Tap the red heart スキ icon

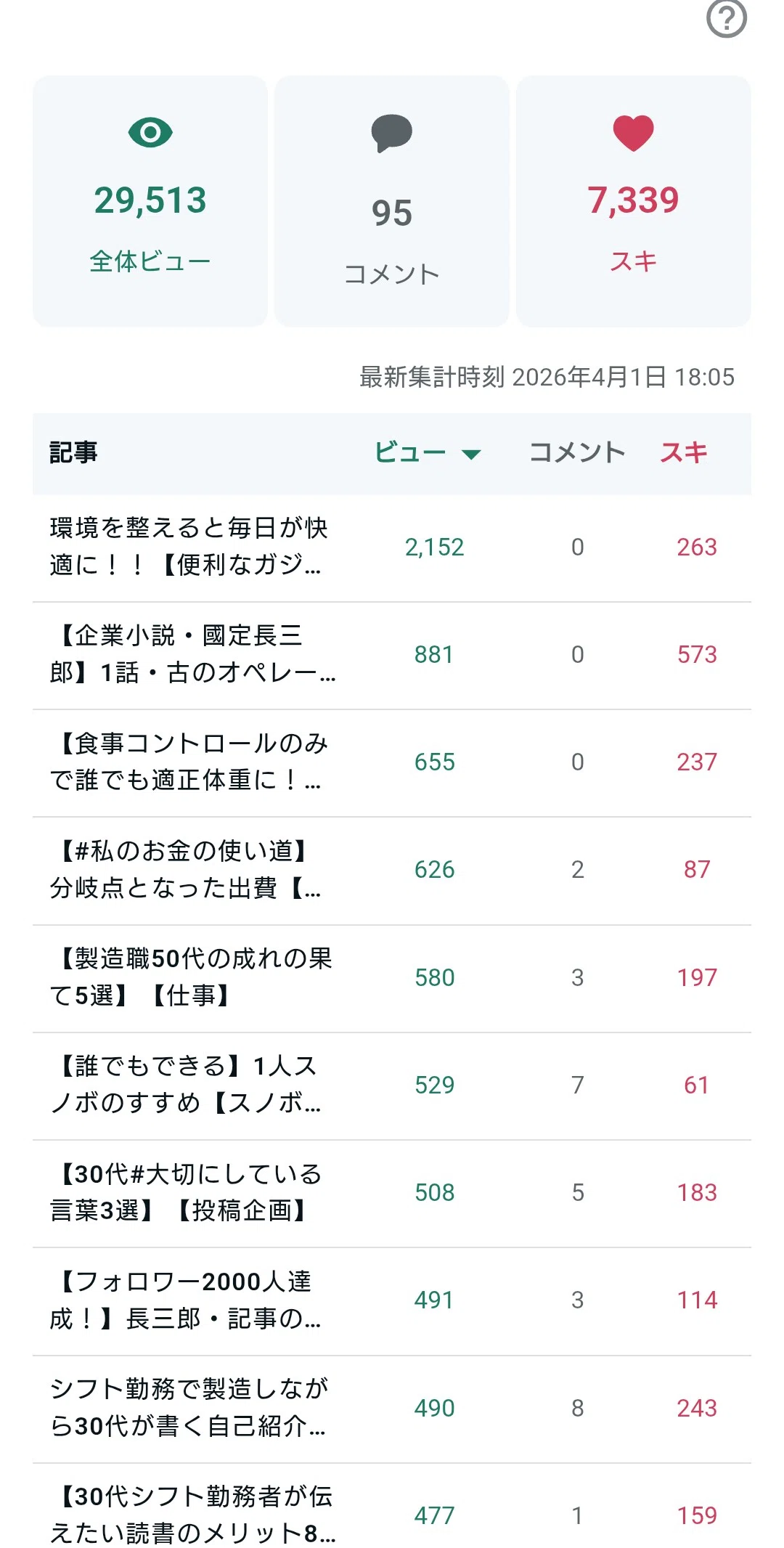tap(633, 133)
